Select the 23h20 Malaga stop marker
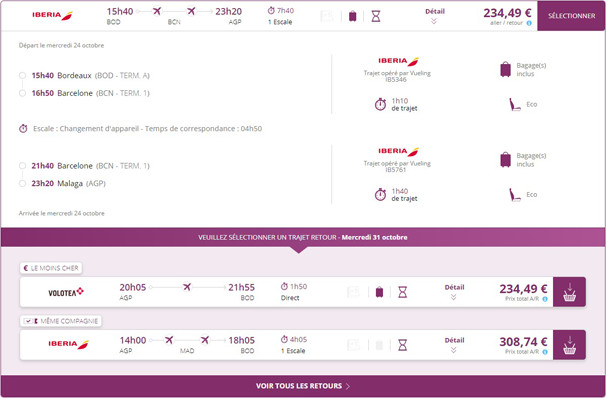This screenshot has height=398, width=606. click(22, 183)
